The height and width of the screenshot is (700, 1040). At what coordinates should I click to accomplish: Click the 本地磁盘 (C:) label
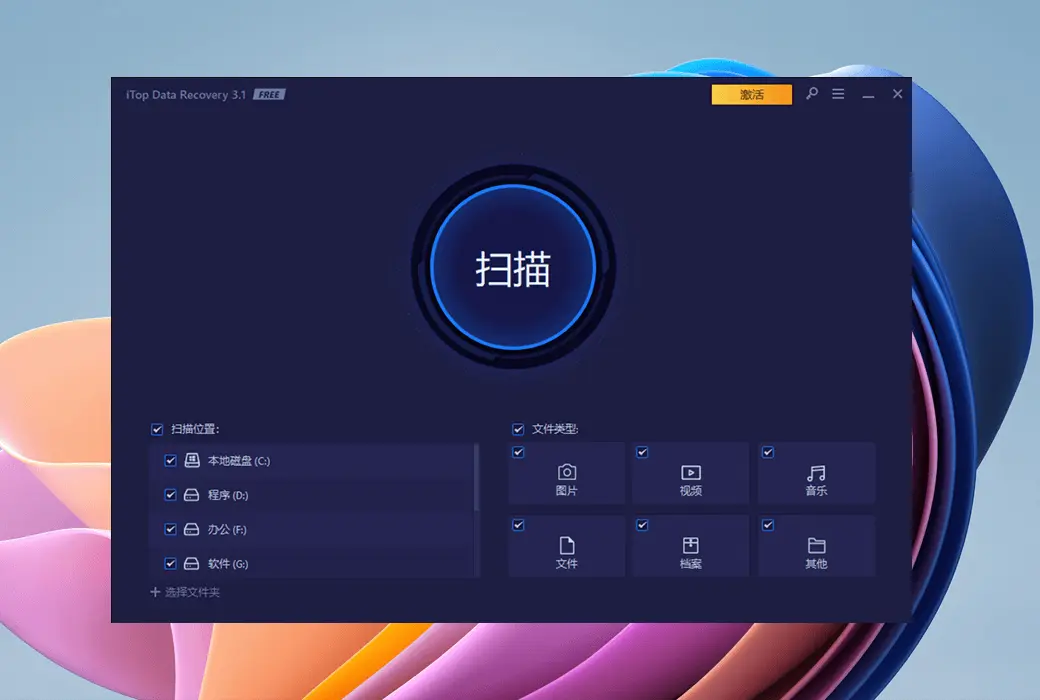coord(239,460)
